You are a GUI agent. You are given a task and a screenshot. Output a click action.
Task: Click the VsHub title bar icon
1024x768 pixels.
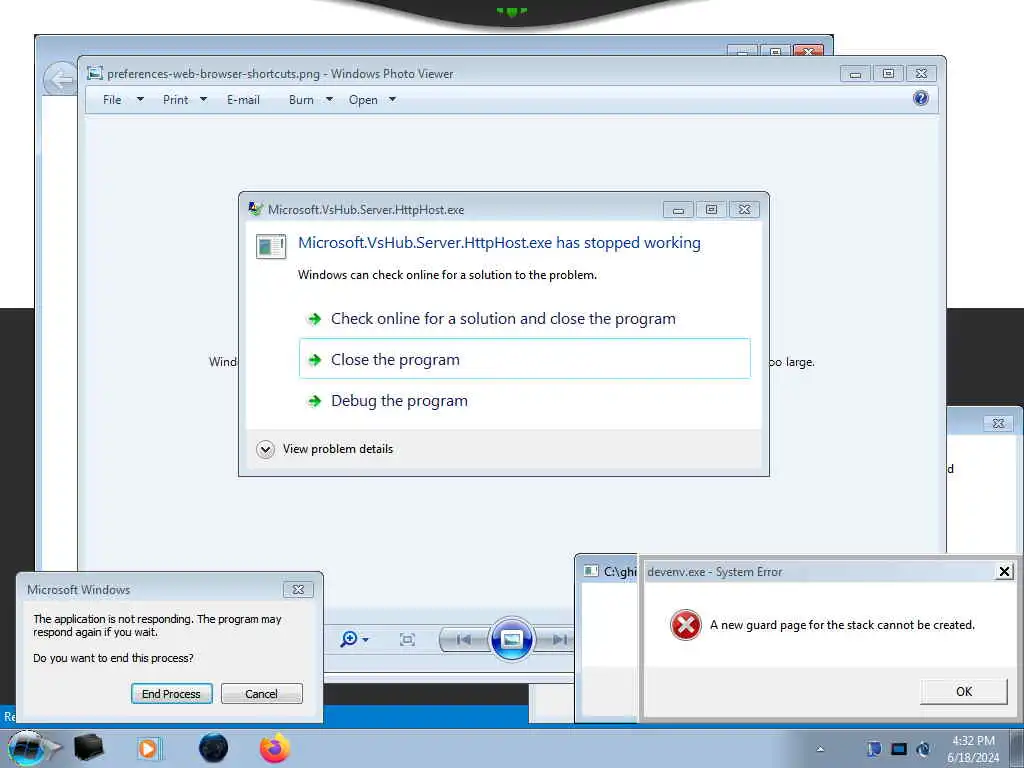point(255,209)
